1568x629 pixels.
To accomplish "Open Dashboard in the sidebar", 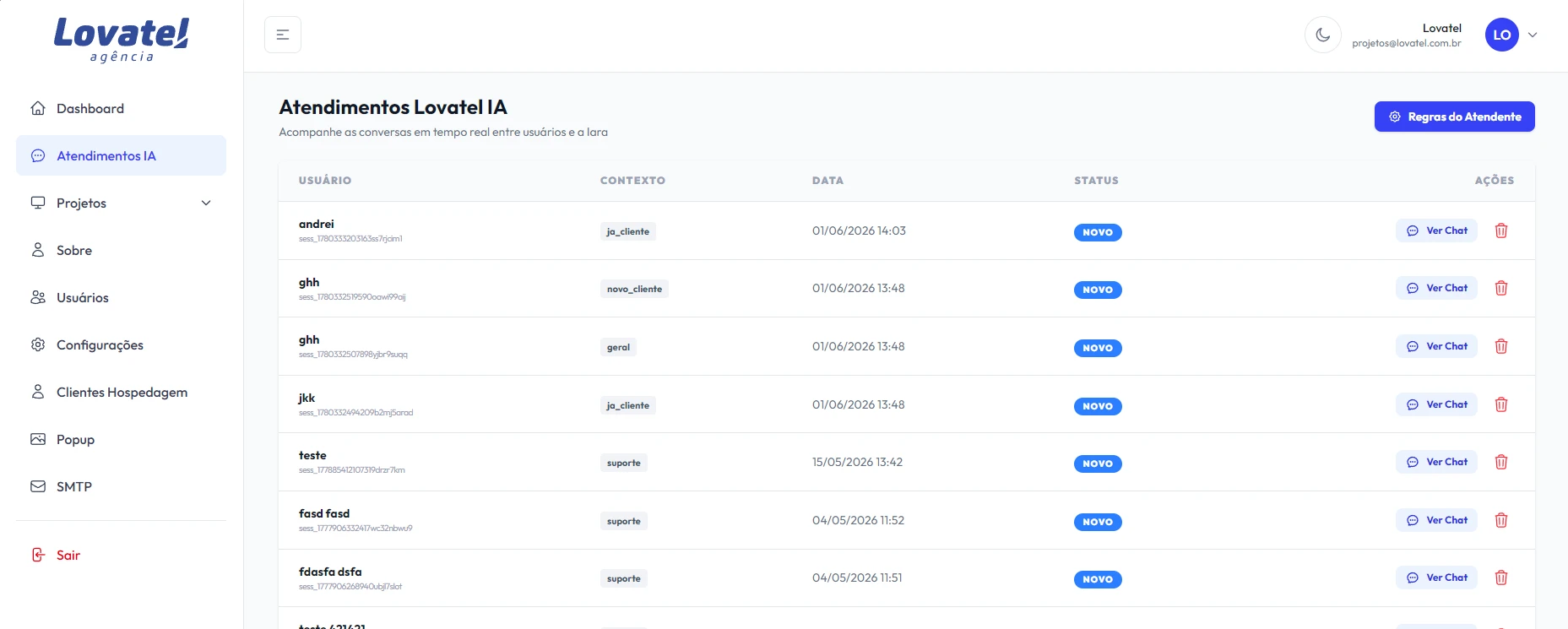I will click(x=121, y=108).
